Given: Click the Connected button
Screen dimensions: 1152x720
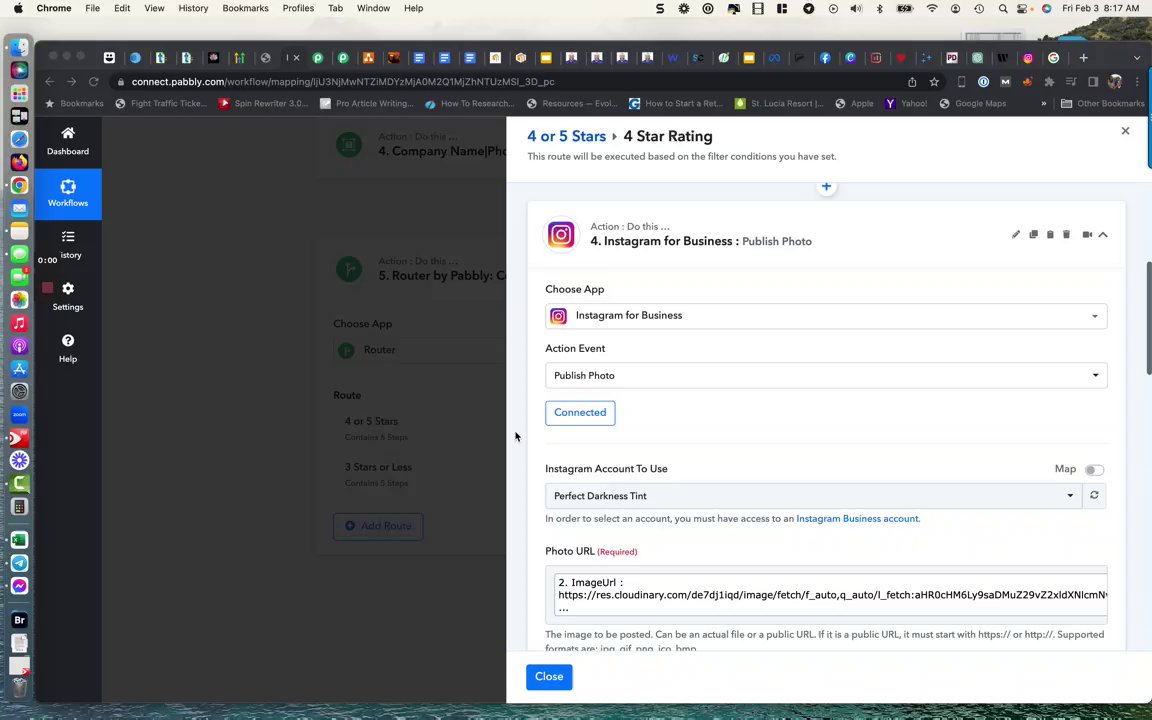Looking at the screenshot, I should pyautogui.click(x=580, y=413).
